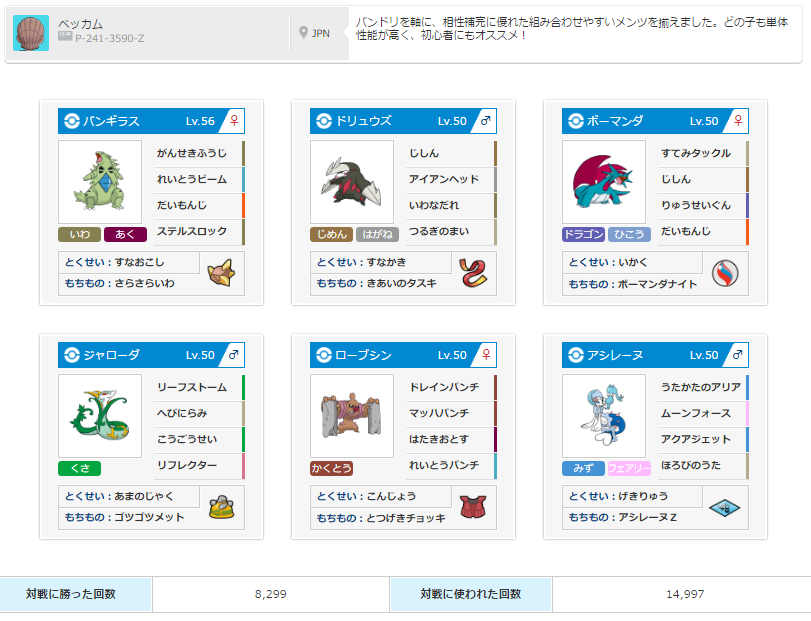
Task: Click the Poké Ball icon beside バンギラス
Action: (72, 121)
